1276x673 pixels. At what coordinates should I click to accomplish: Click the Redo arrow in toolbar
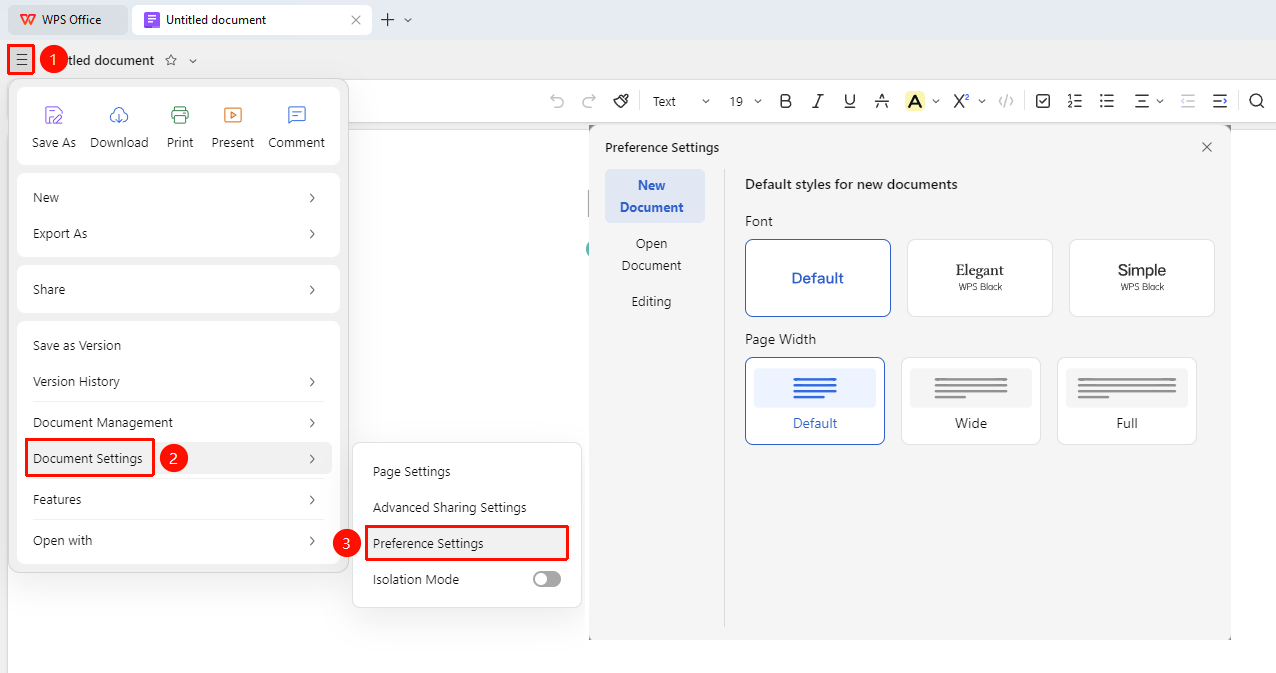589,101
